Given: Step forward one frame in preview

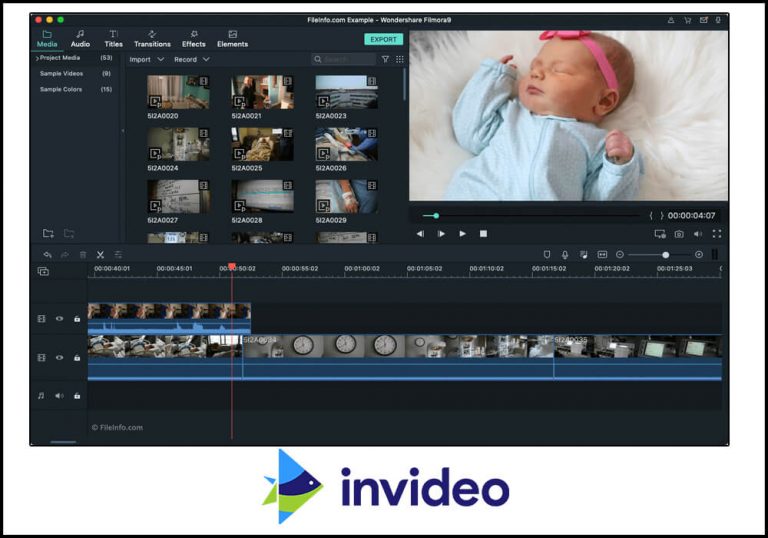Looking at the screenshot, I should (441, 234).
